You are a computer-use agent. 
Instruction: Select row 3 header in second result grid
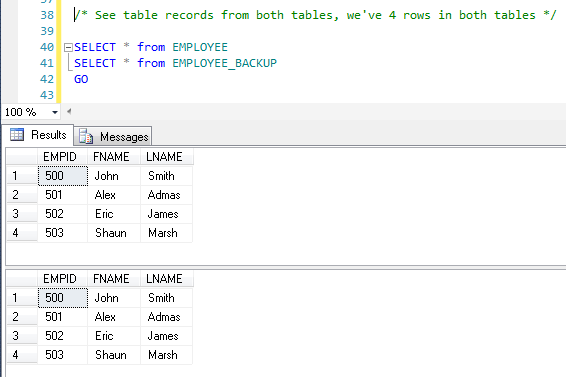click(x=22, y=336)
